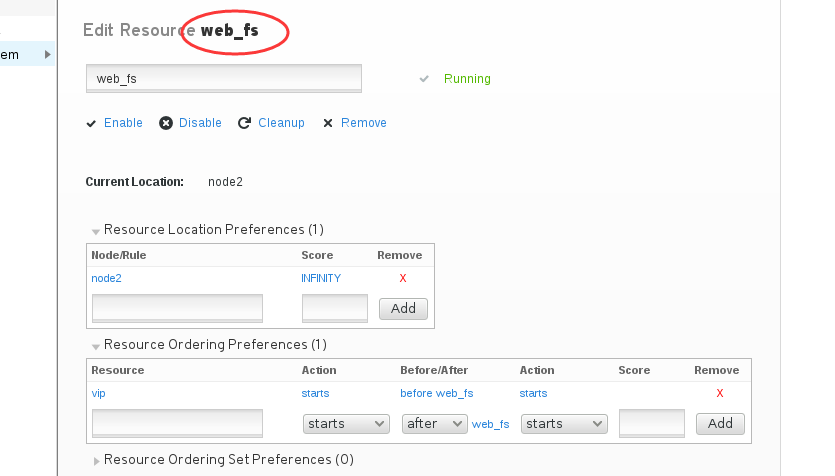Remove node2 location preference with red X
Screen dimensions: 835x476
click(x=403, y=278)
